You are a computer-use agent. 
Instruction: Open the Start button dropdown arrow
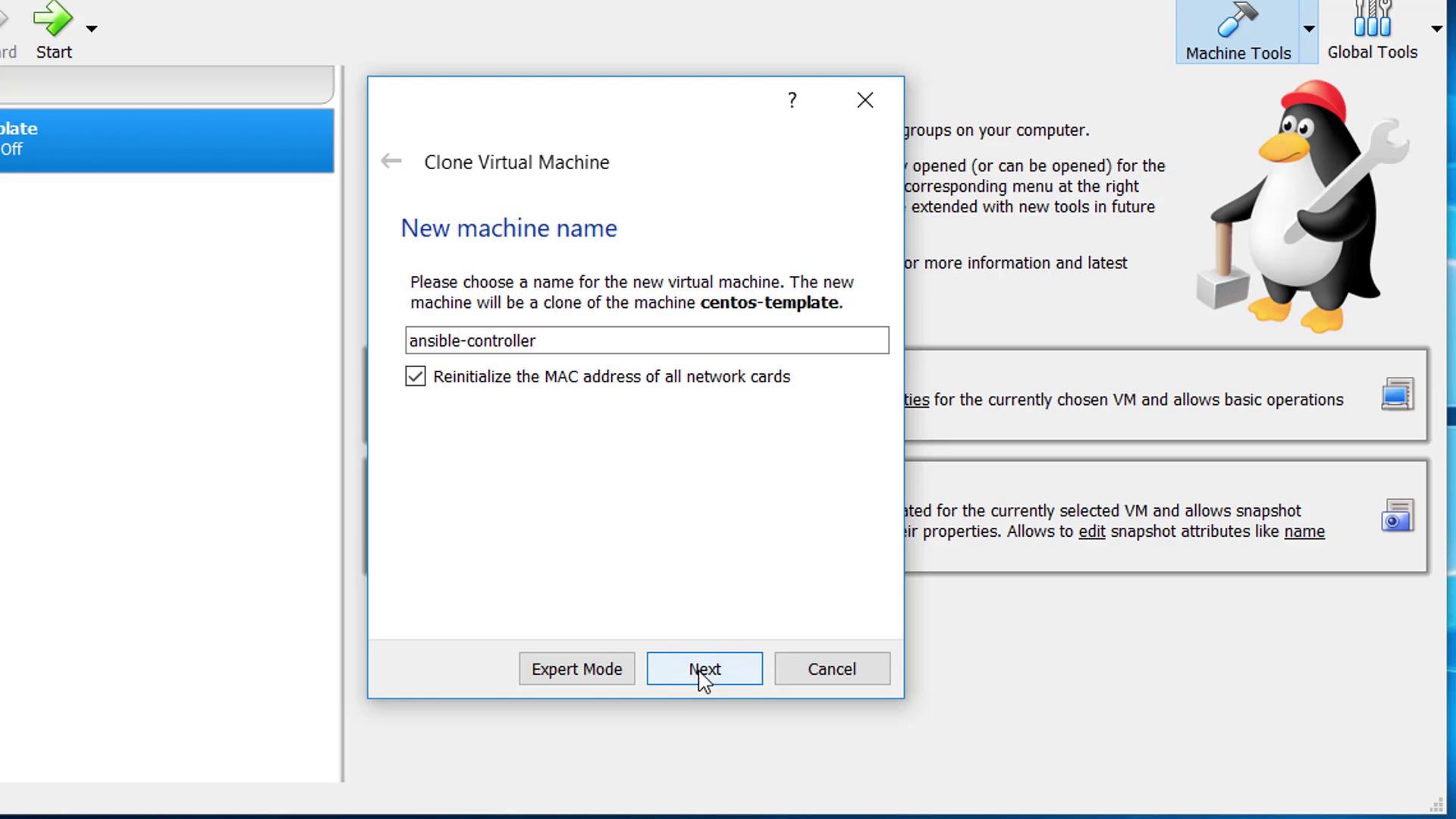tap(92, 29)
